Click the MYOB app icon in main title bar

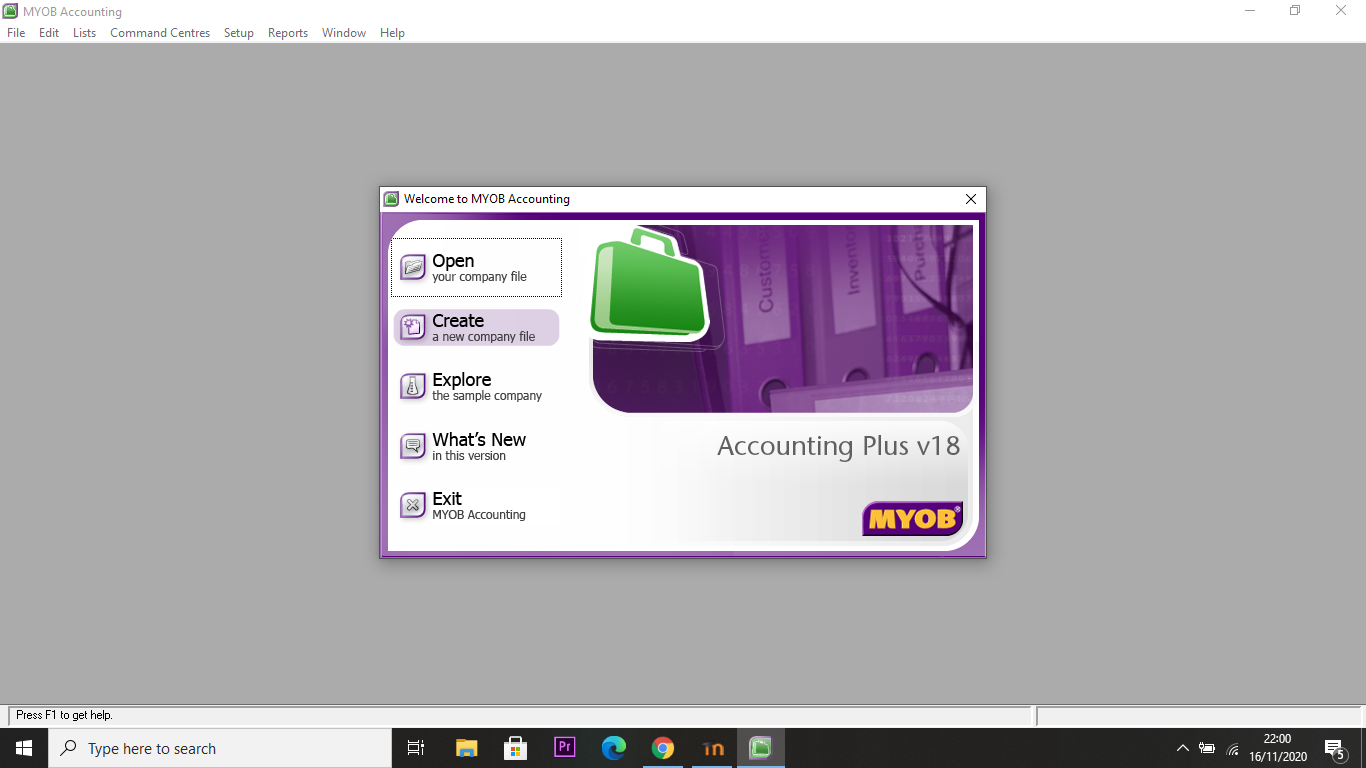(x=11, y=11)
